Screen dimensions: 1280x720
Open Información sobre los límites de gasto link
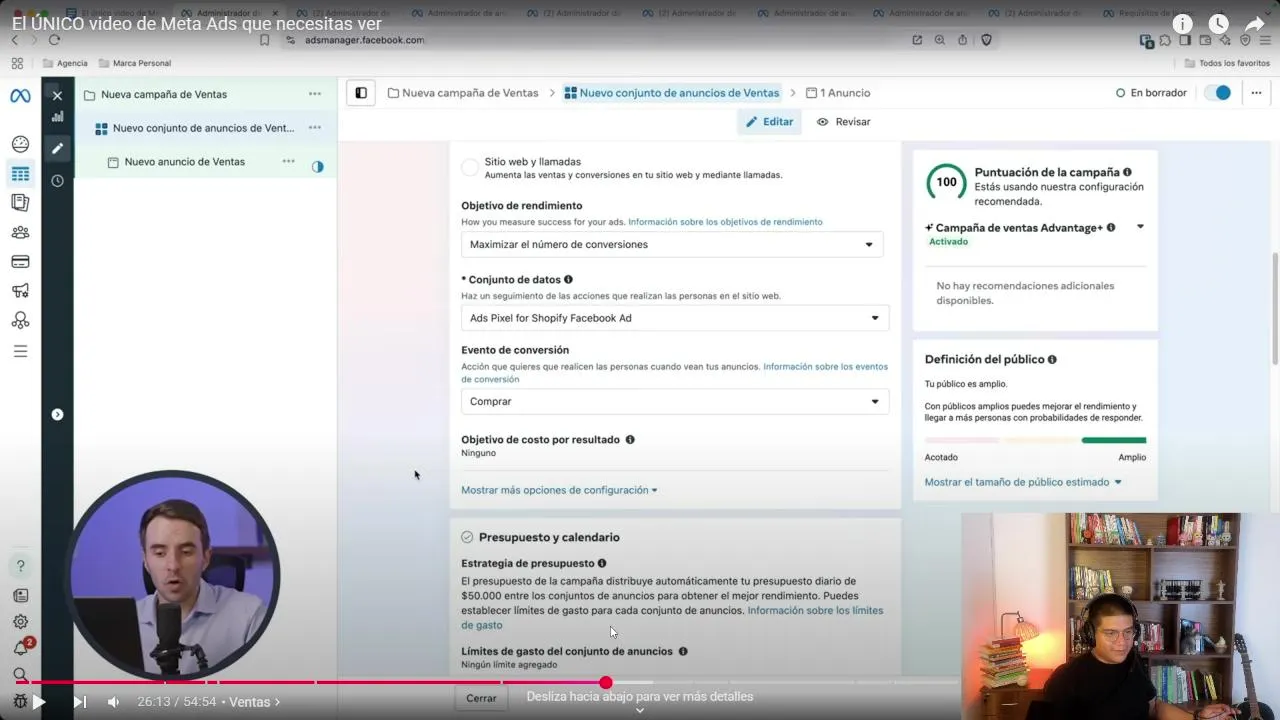point(672,617)
